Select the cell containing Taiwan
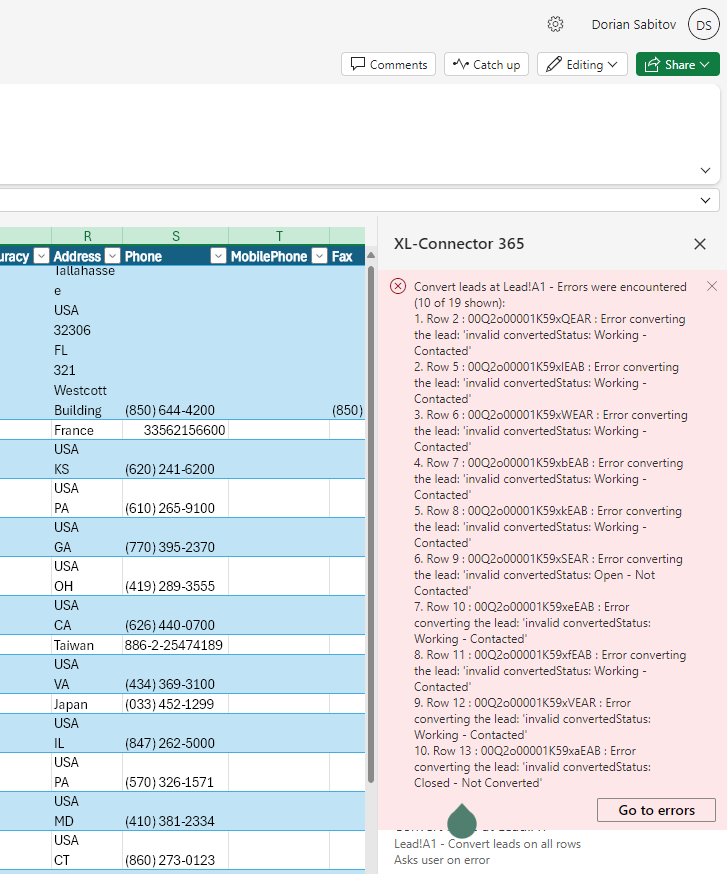 tap(86, 645)
